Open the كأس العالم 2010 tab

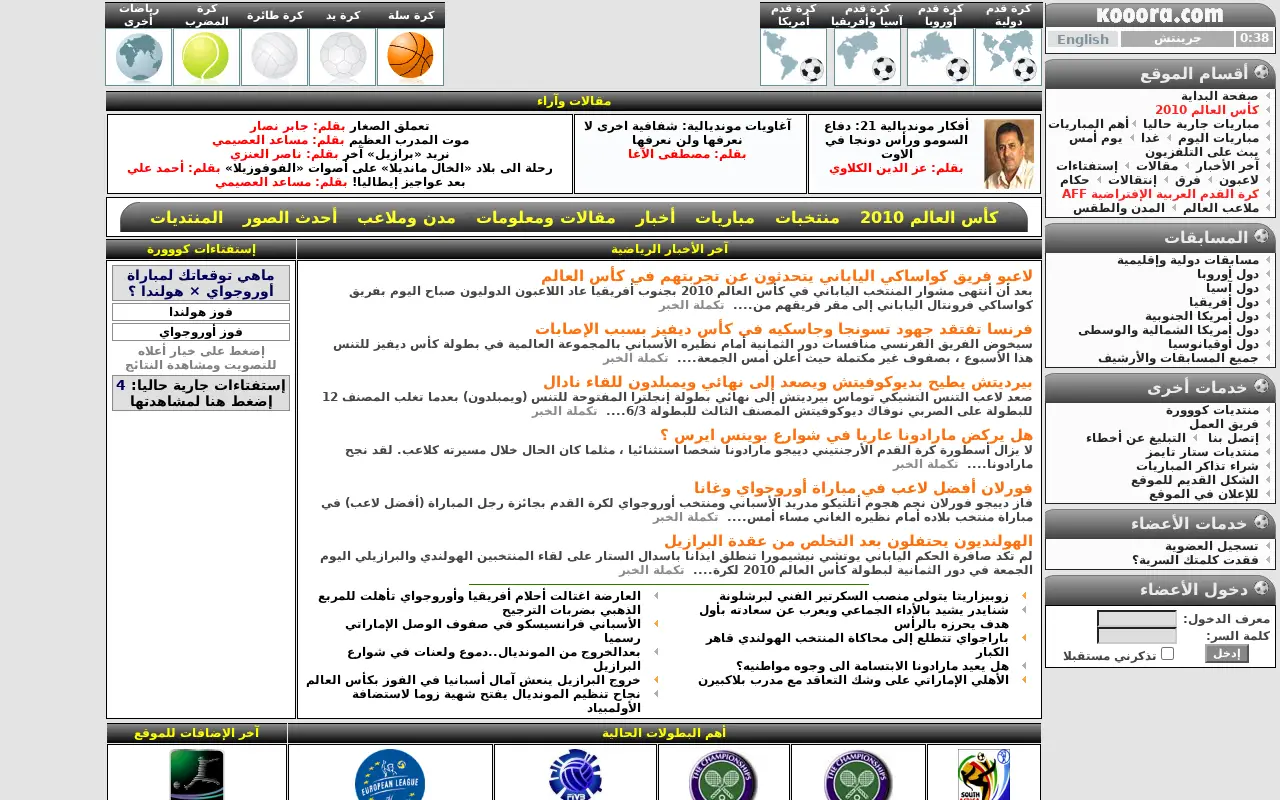[x=929, y=217]
